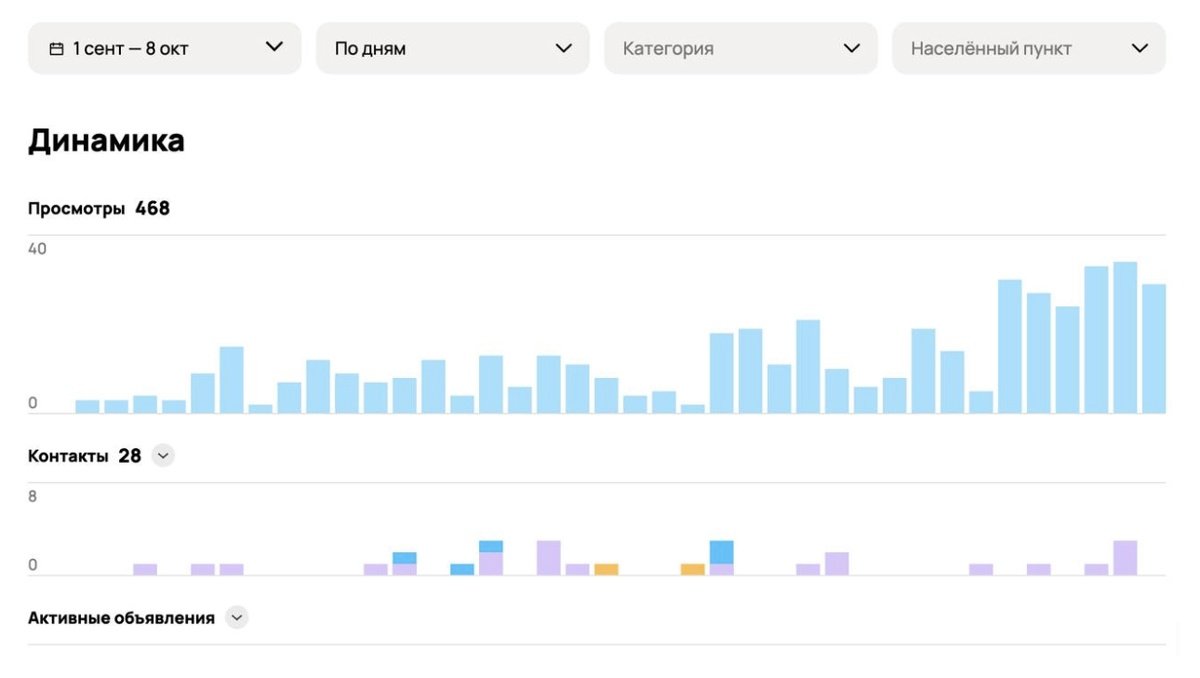This screenshot has width=1200, height=678.
Task: Expand the Контакты chevron button
Action: point(163,456)
